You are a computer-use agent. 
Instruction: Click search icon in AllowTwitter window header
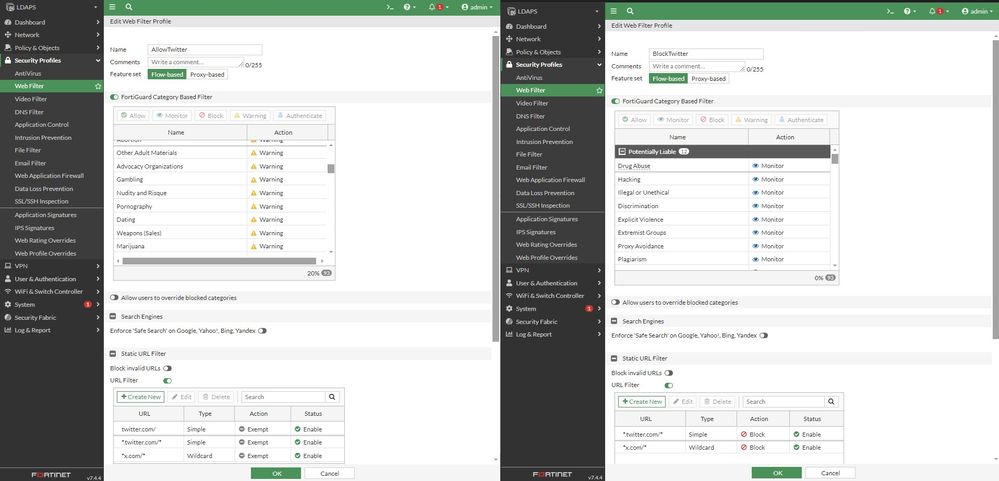pos(129,6)
